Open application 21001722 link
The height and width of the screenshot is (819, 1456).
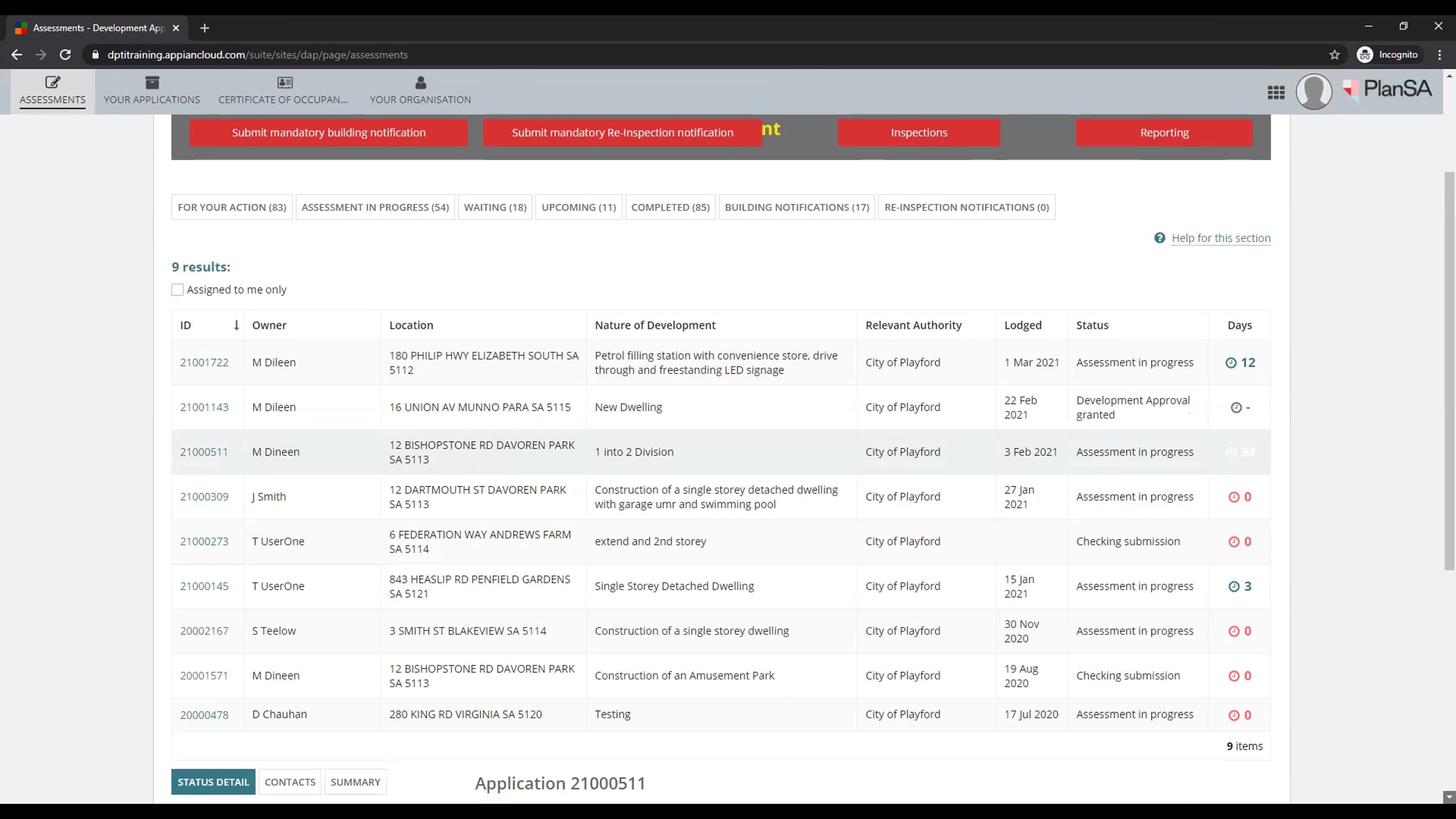pos(204,363)
